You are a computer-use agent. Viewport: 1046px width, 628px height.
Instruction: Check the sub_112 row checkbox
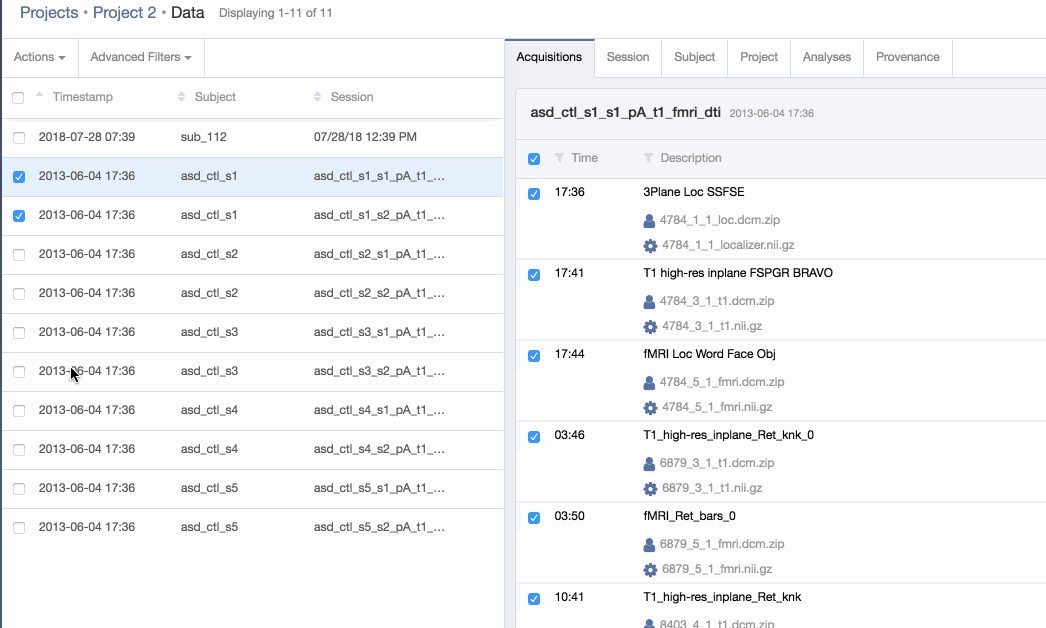click(19, 137)
